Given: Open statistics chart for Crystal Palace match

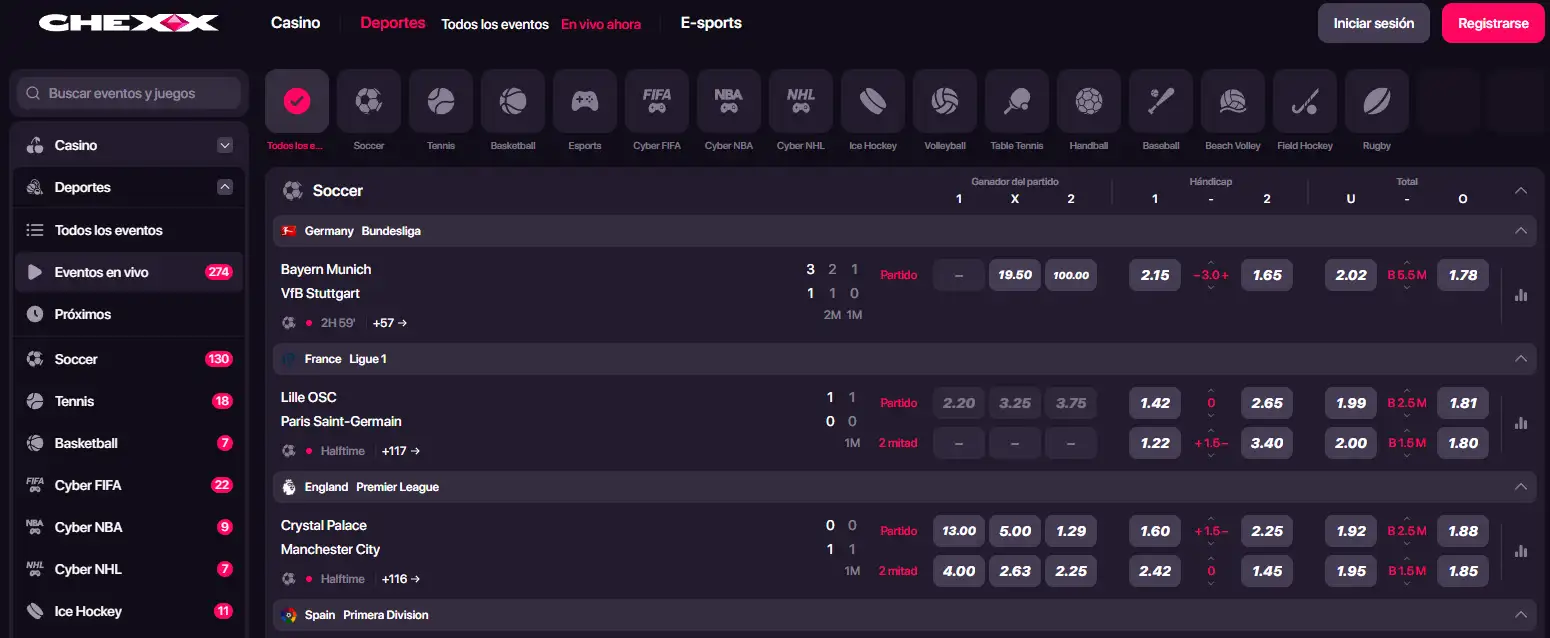Looking at the screenshot, I should pyautogui.click(x=1521, y=551).
